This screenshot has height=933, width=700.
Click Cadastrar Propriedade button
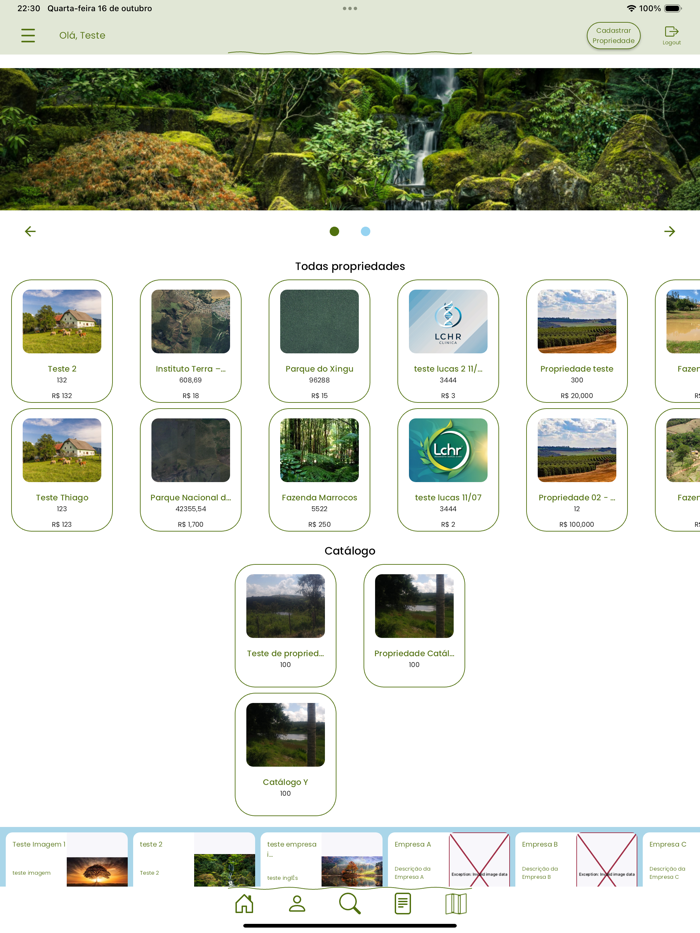[x=613, y=36]
